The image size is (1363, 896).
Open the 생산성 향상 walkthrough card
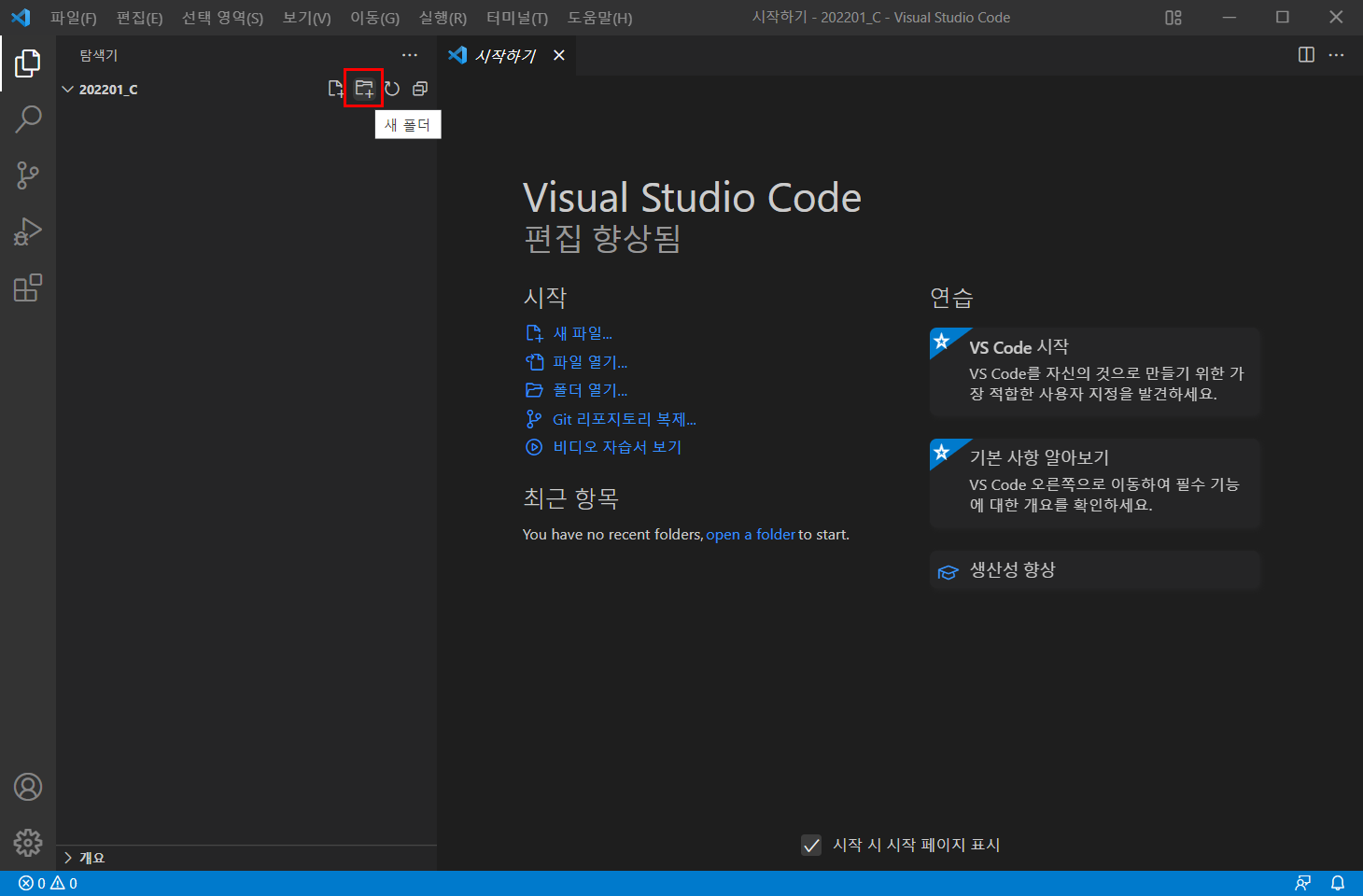point(1095,570)
